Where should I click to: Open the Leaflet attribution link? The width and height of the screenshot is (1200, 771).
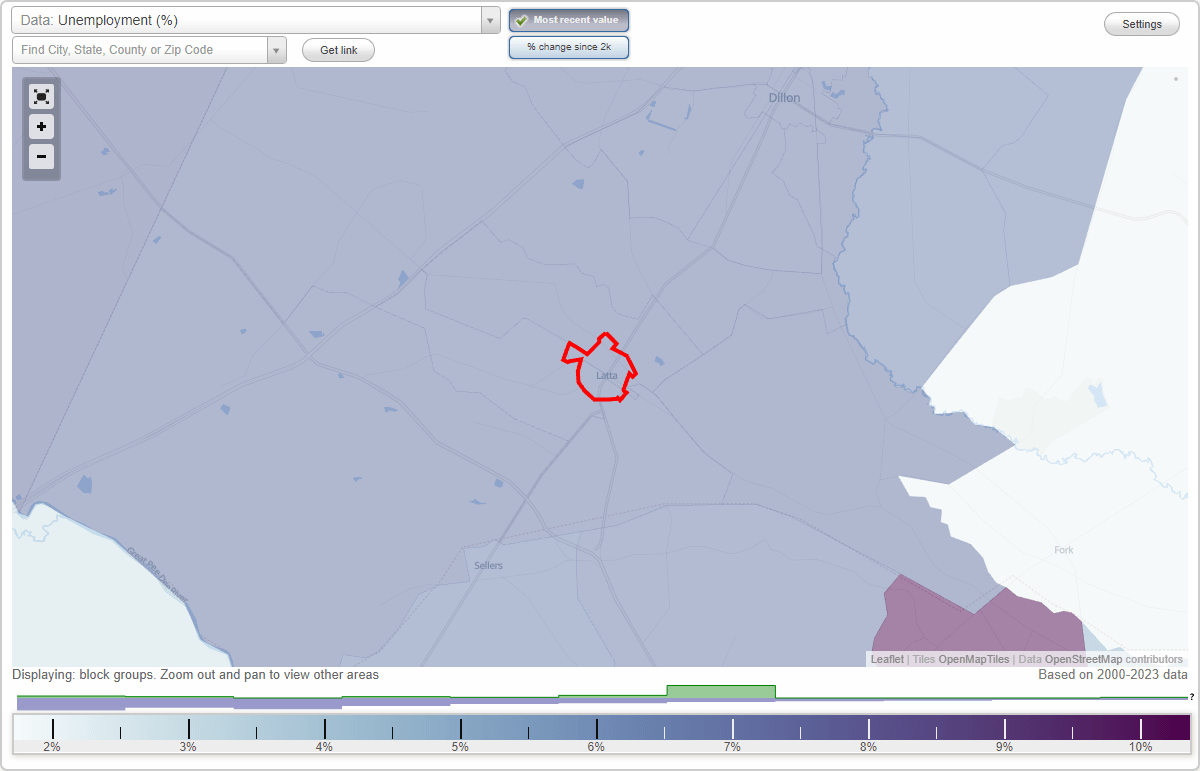[887, 659]
